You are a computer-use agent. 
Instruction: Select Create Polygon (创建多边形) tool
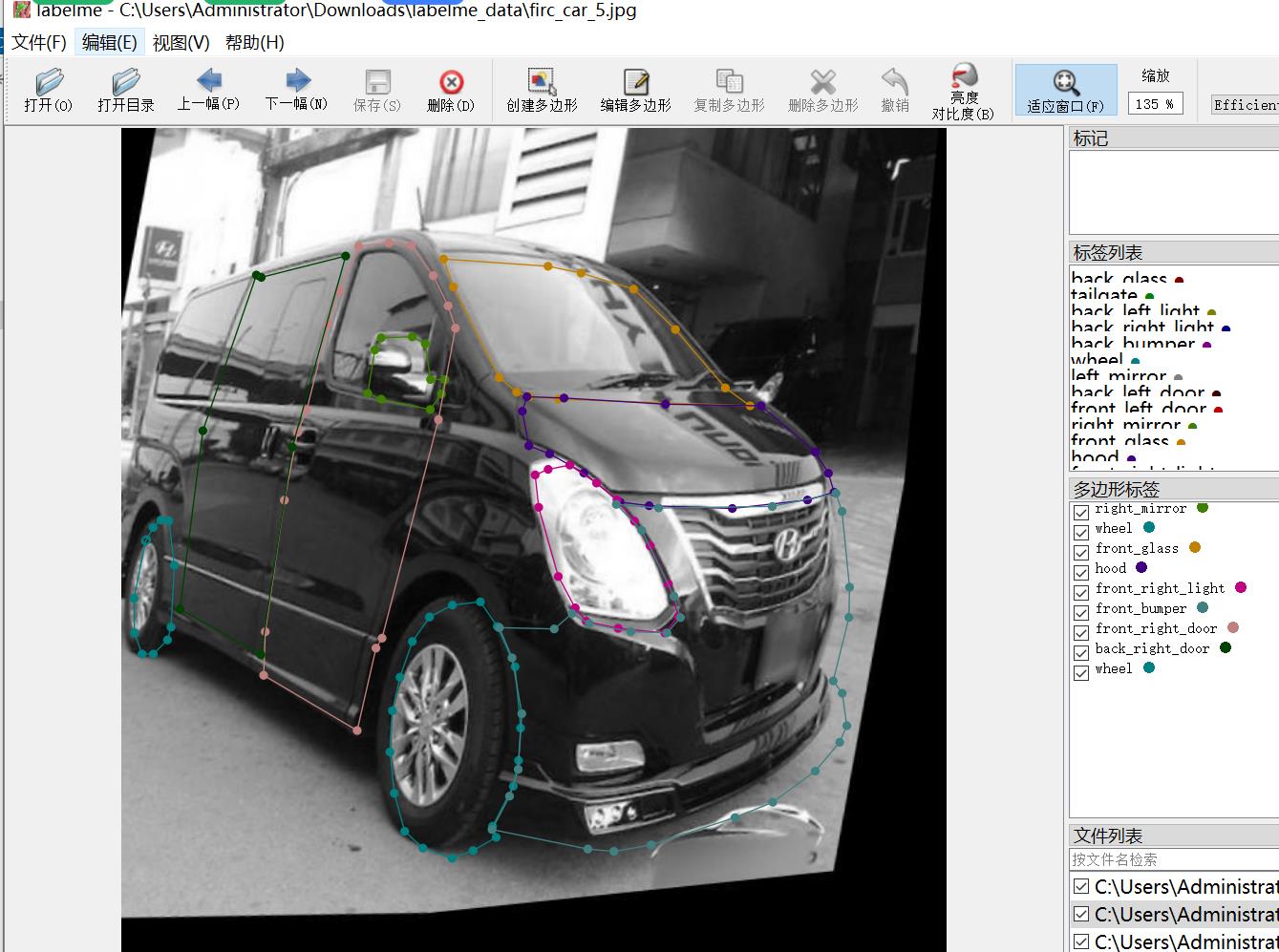pyautogui.click(x=542, y=91)
